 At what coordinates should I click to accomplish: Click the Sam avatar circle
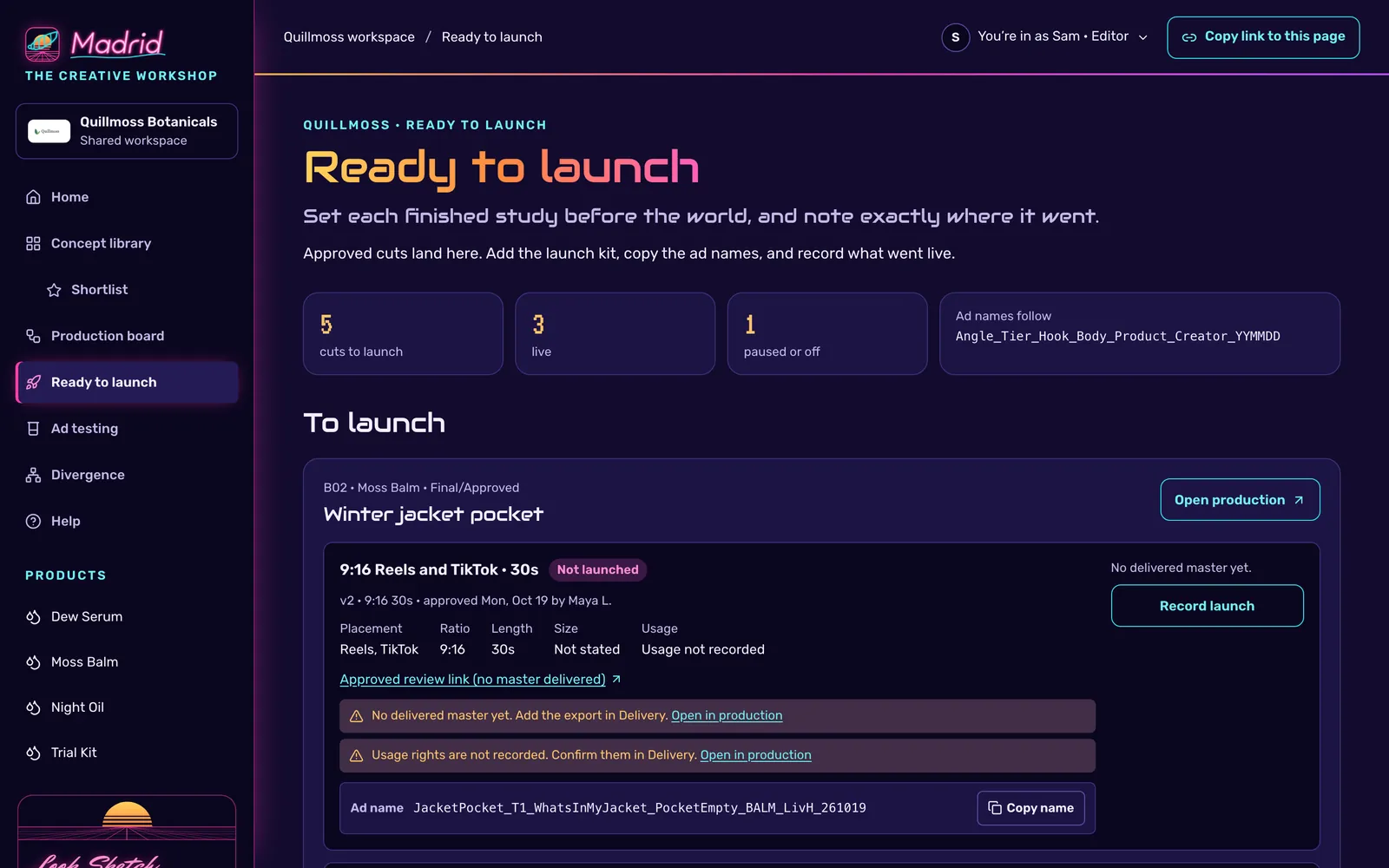click(955, 37)
